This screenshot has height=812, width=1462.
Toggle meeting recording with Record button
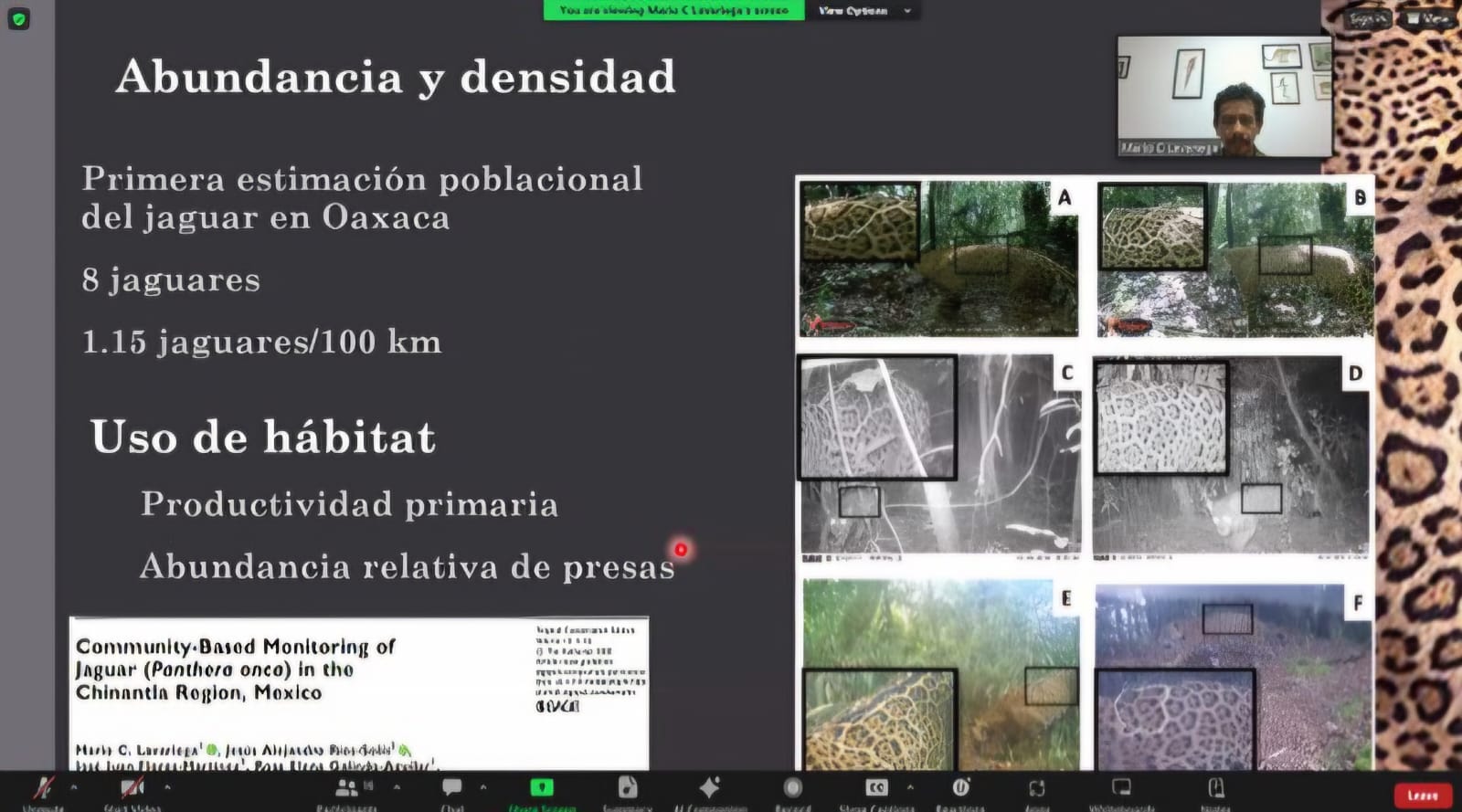(x=792, y=788)
